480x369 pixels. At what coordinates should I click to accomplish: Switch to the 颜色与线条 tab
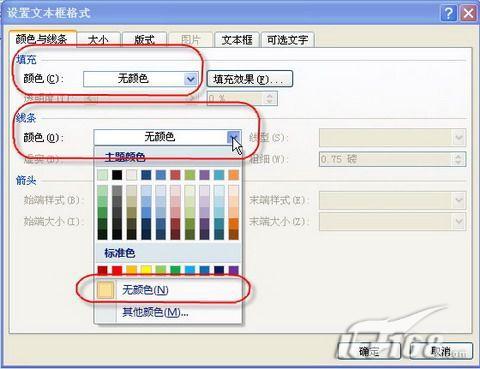[x=42, y=40]
